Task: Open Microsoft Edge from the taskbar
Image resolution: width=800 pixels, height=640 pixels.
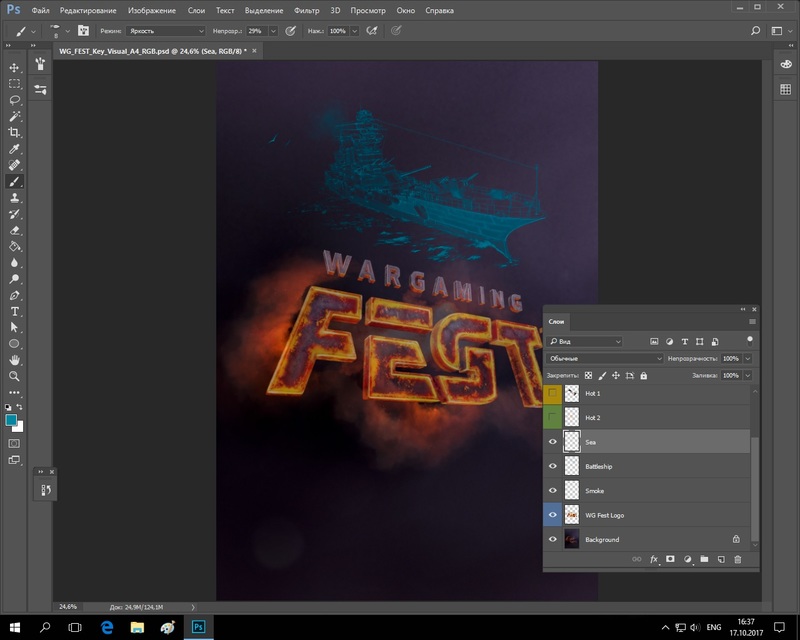Action: [107, 627]
